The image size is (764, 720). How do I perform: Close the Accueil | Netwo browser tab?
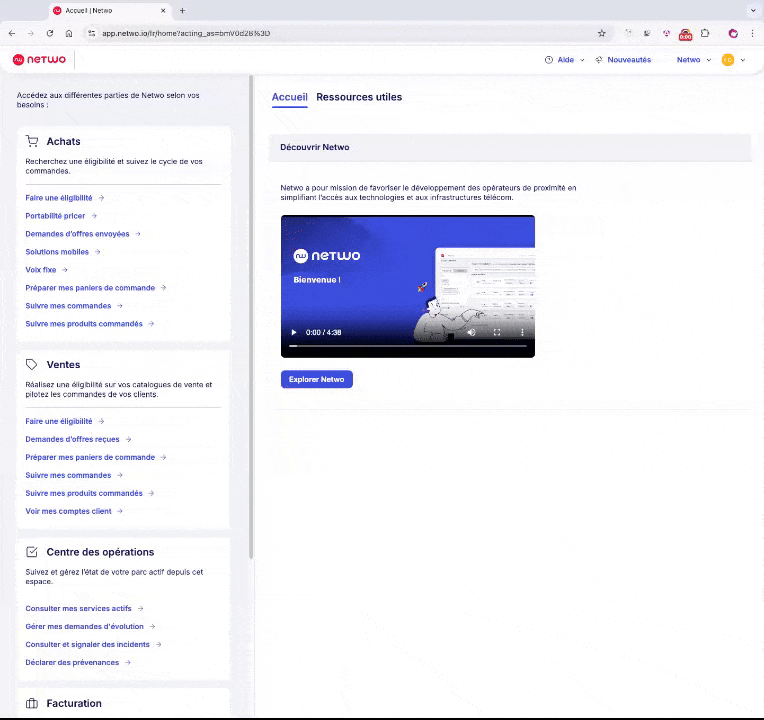(163, 10)
